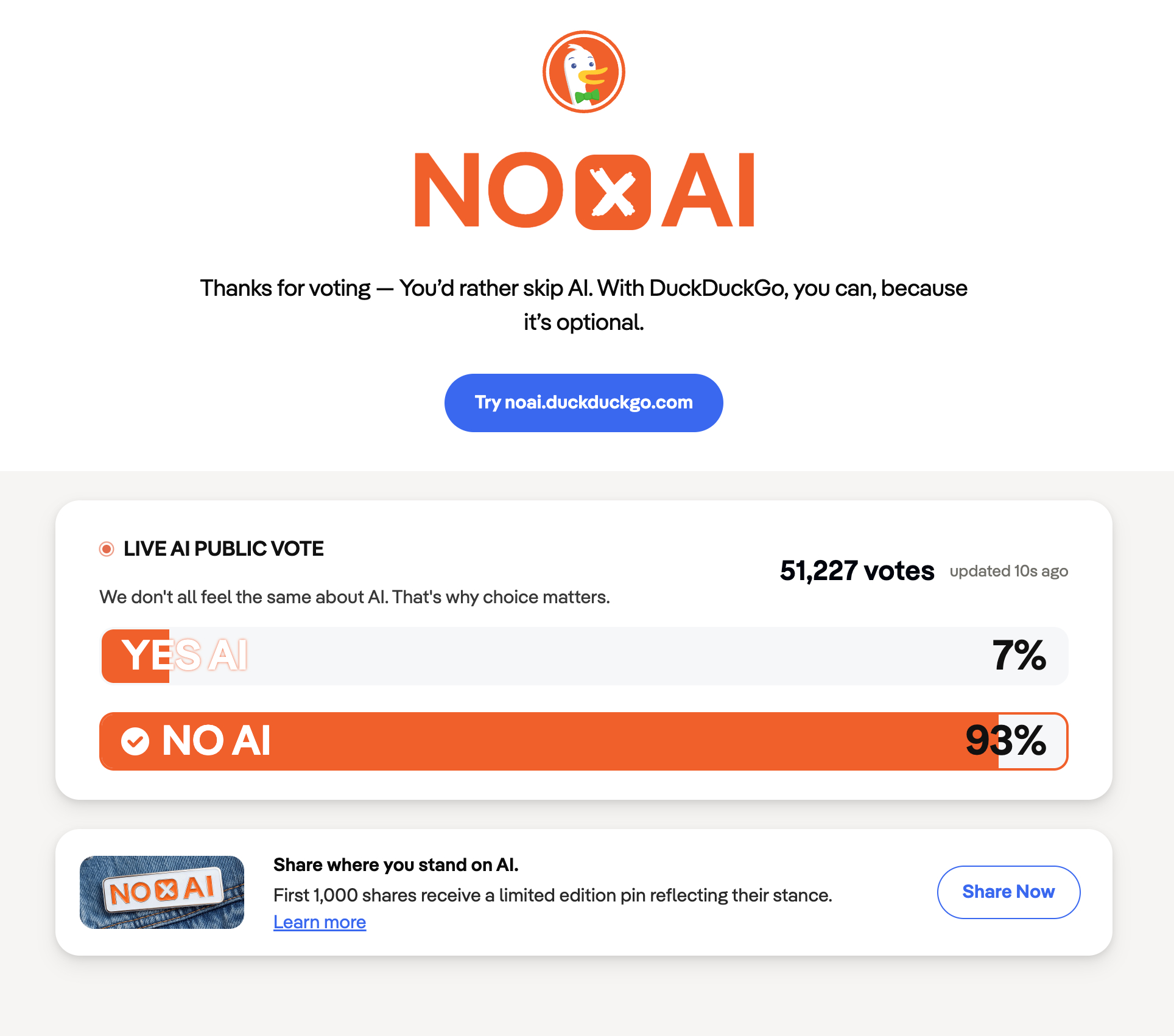Click the NO AI pin thumbnail image

tap(162, 892)
